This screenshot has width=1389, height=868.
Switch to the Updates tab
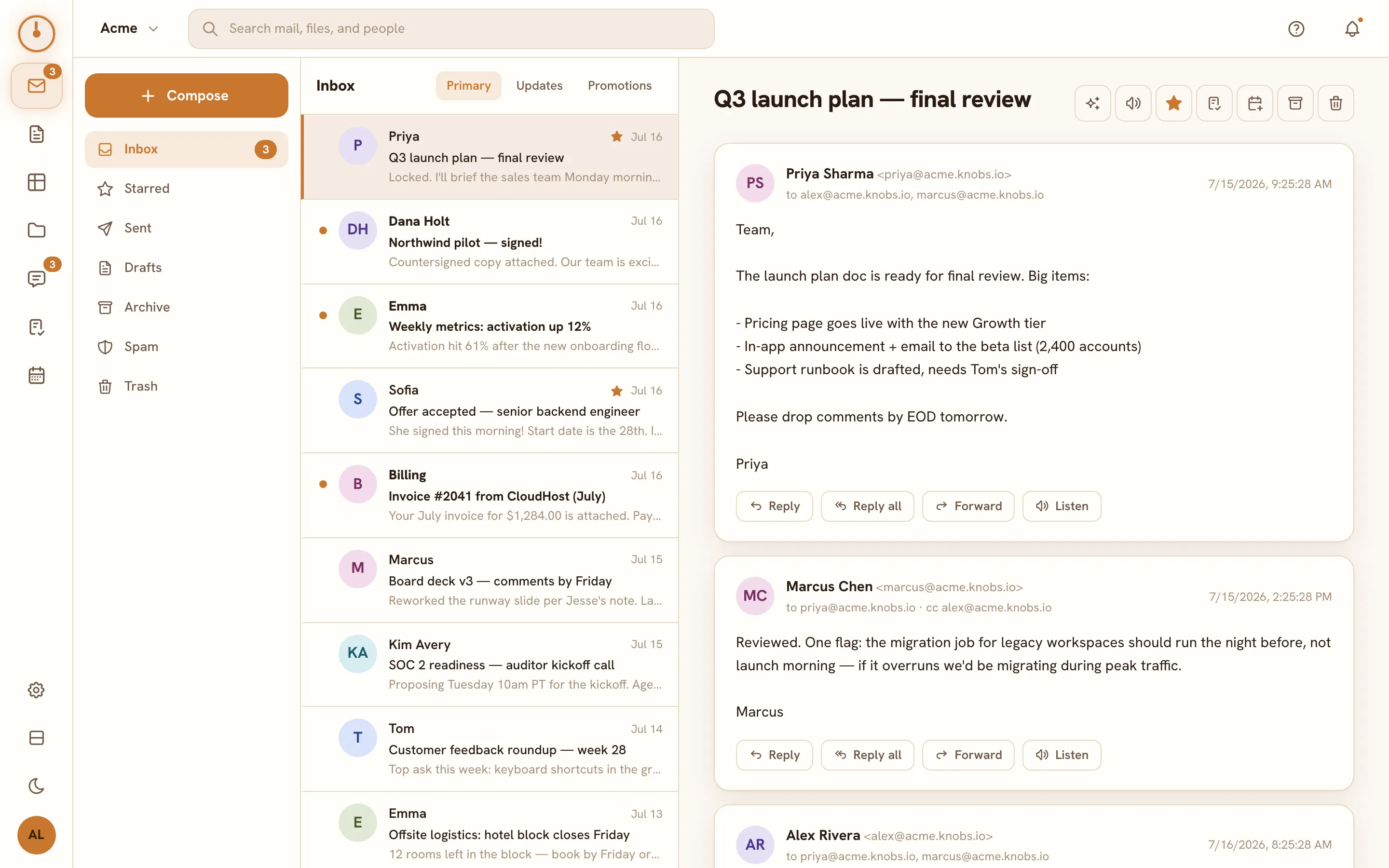coord(539,85)
